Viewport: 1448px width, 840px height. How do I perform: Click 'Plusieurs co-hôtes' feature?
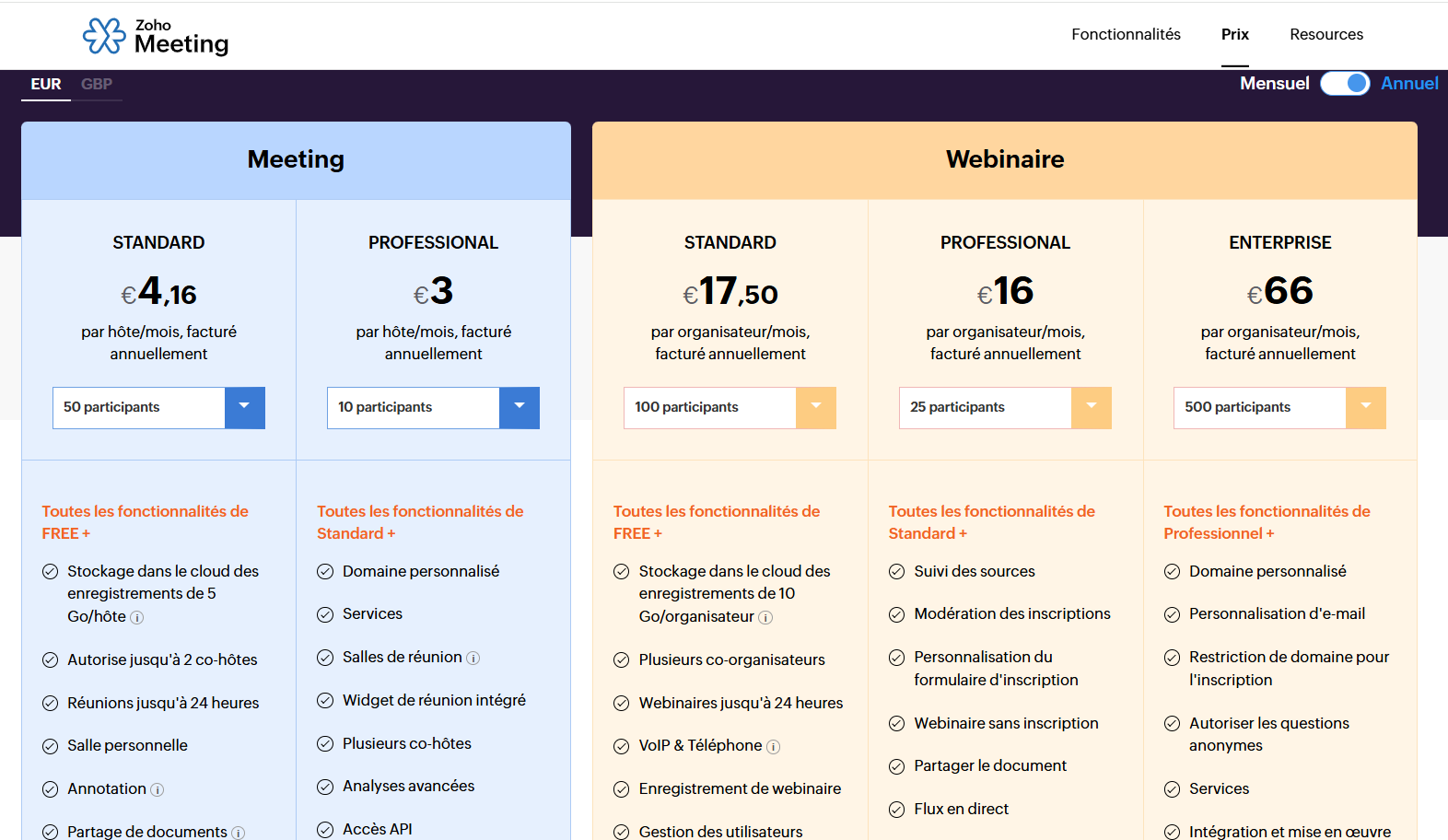pos(406,744)
